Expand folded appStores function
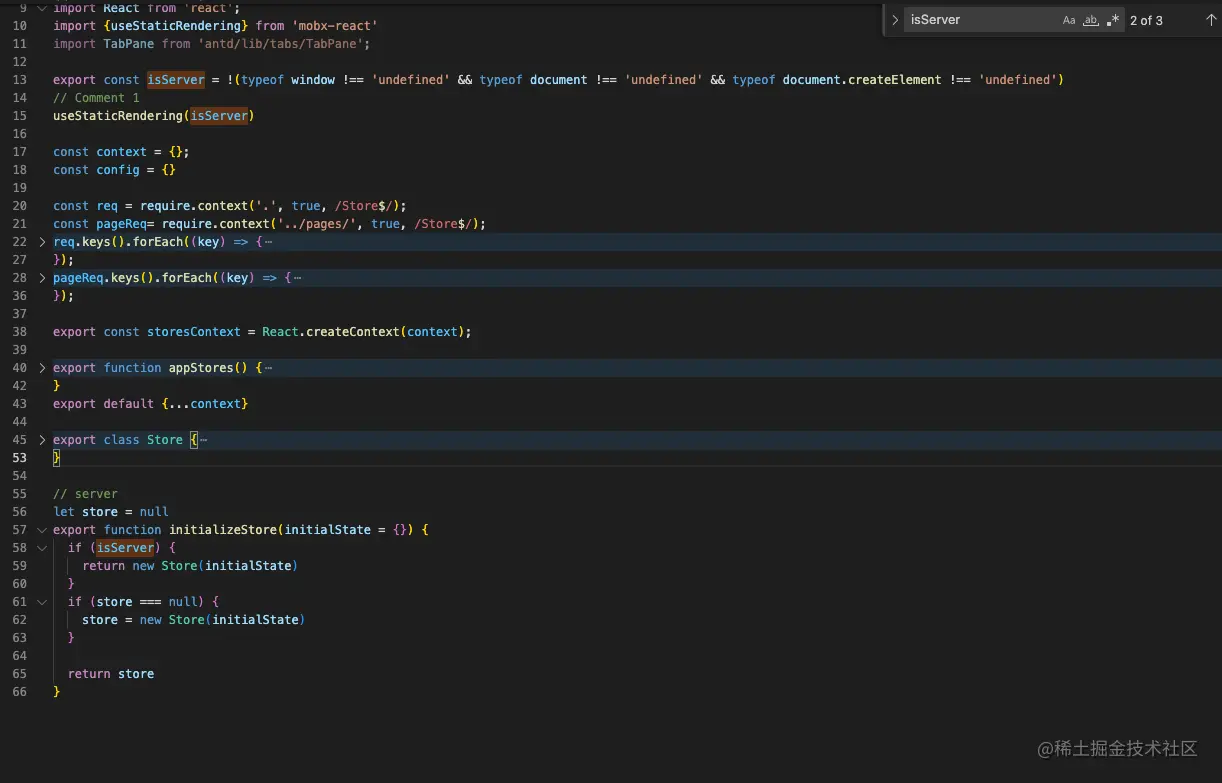Screen dimensions: 1222x783 (42, 368)
